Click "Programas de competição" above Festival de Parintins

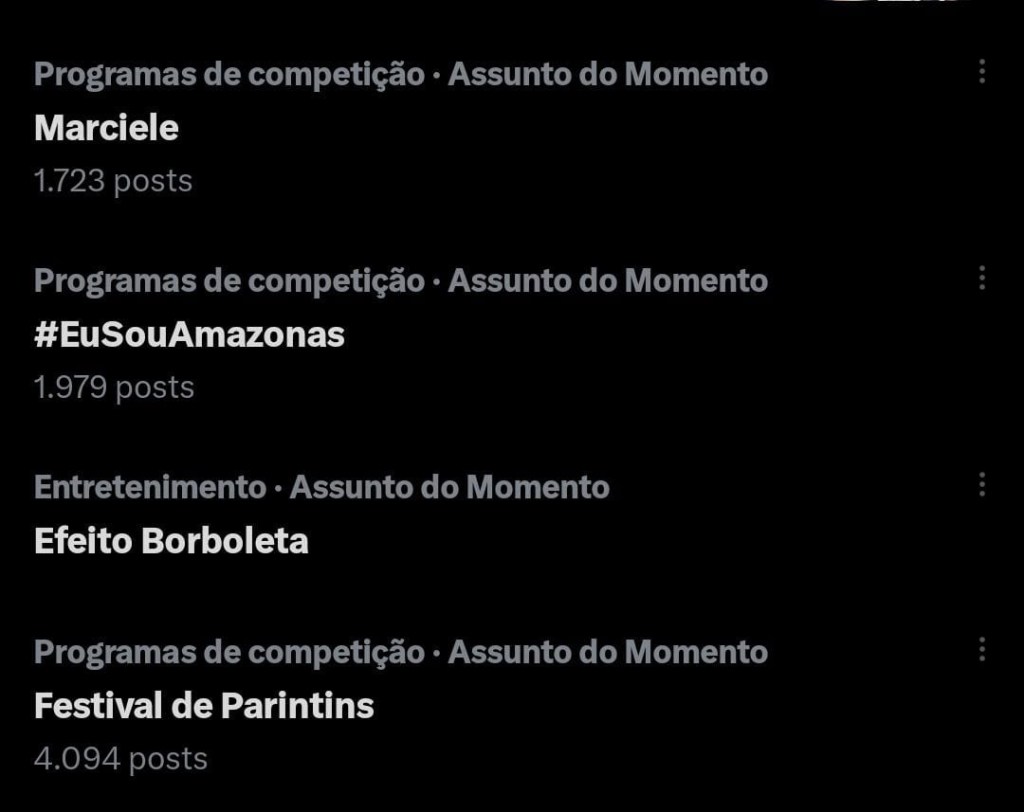tap(229, 652)
